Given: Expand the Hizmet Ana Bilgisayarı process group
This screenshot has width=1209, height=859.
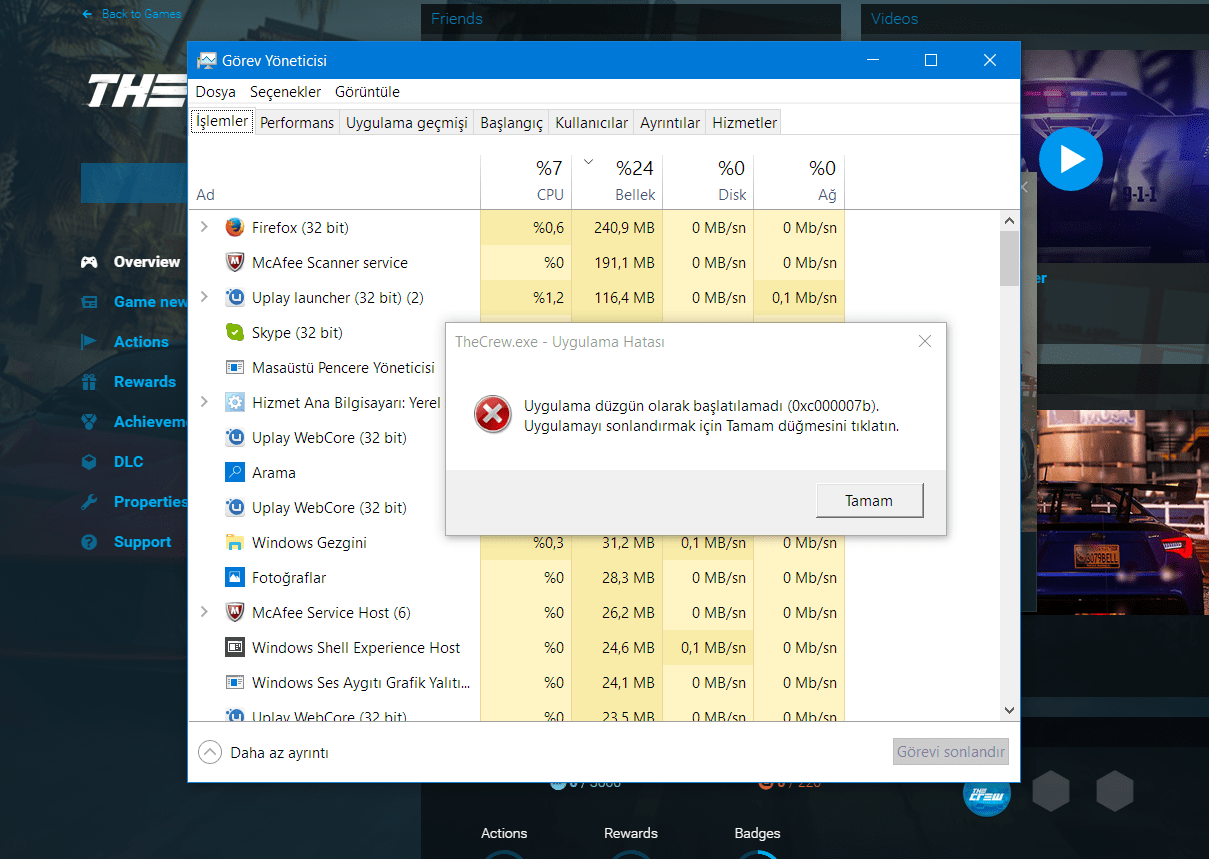Looking at the screenshot, I should coord(204,402).
